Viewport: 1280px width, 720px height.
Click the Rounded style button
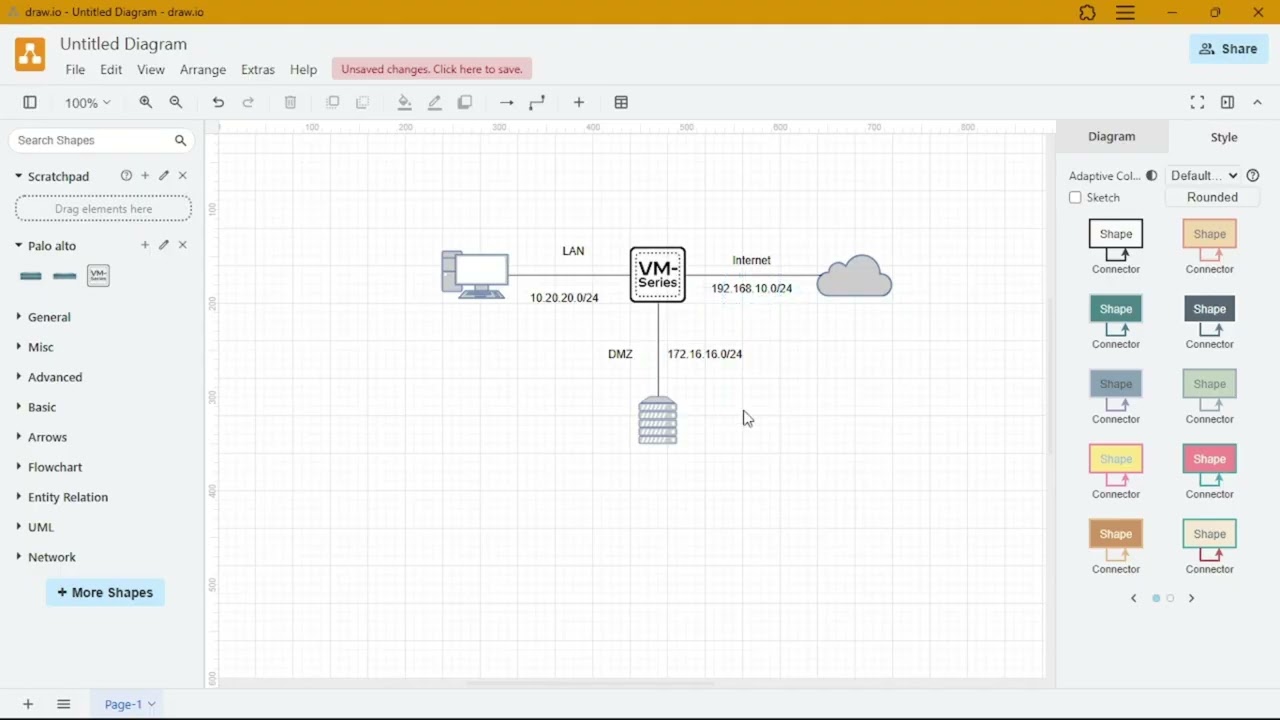(1212, 197)
